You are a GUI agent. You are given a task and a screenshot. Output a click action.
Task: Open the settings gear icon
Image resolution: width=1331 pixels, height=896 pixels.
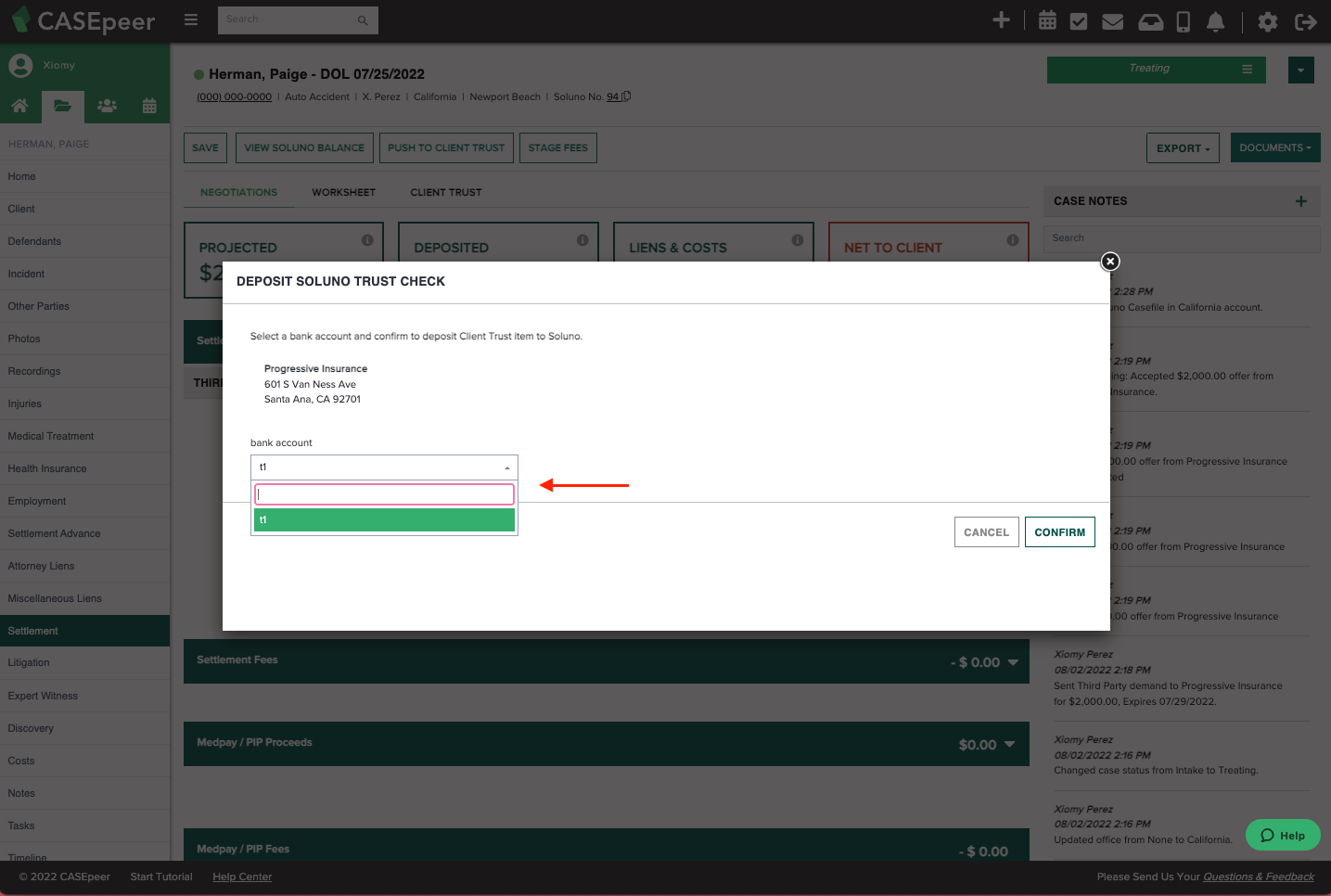pyautogui.click(x=1268, y=21)
